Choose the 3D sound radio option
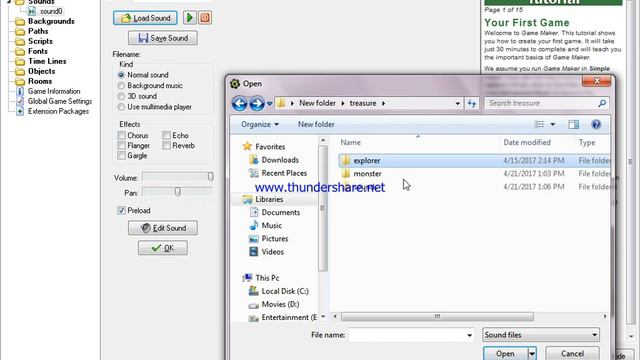 click(x=121, y=96)
